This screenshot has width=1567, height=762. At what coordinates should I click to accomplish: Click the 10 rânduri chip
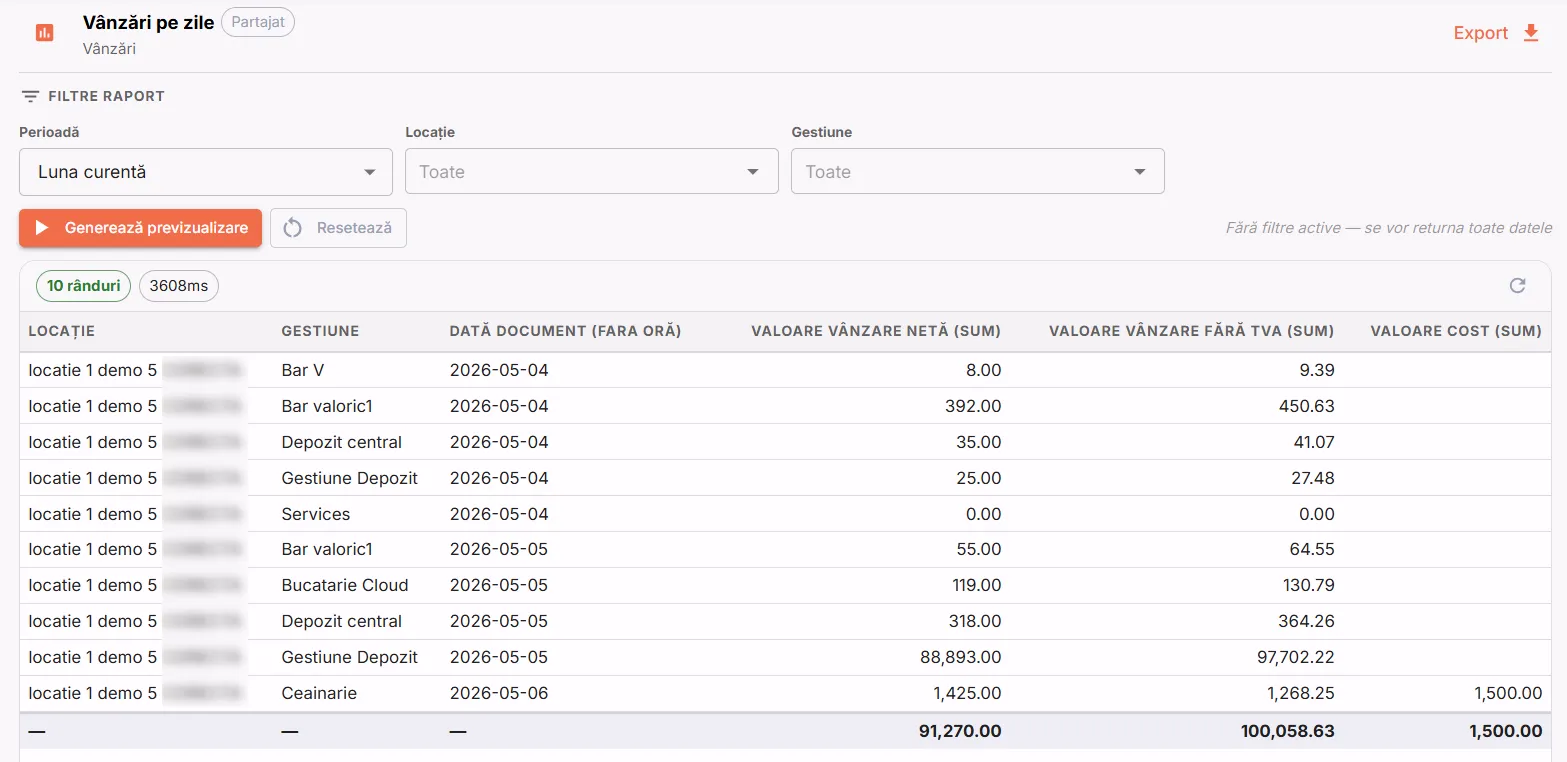84,286
